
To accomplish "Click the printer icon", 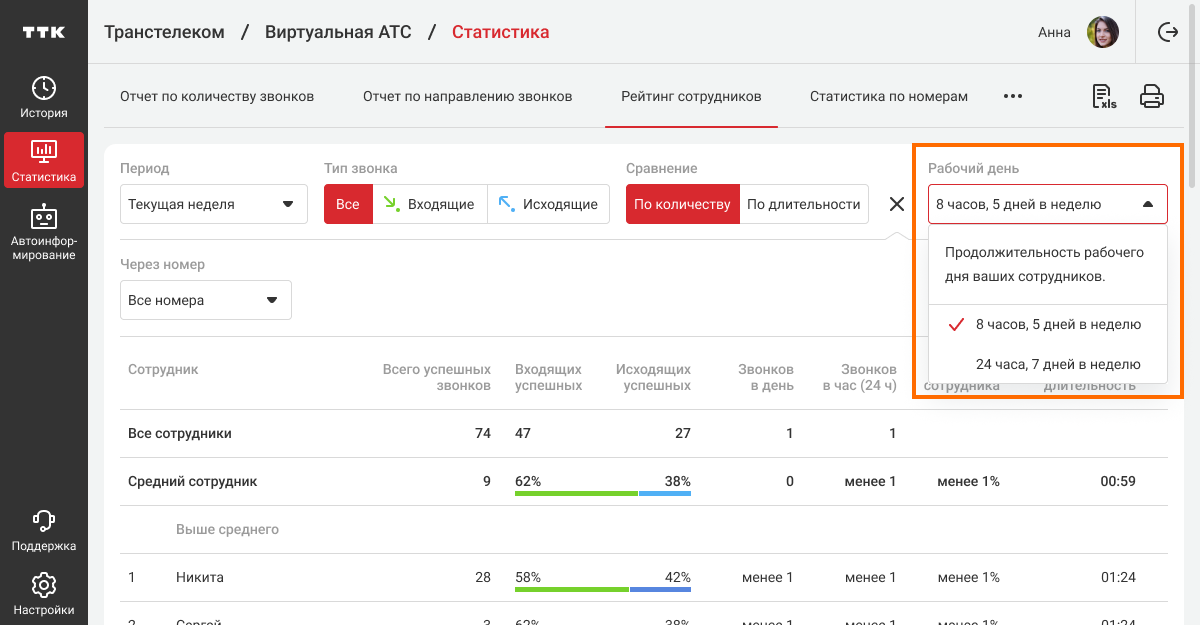I will [x=1152, y=97].
